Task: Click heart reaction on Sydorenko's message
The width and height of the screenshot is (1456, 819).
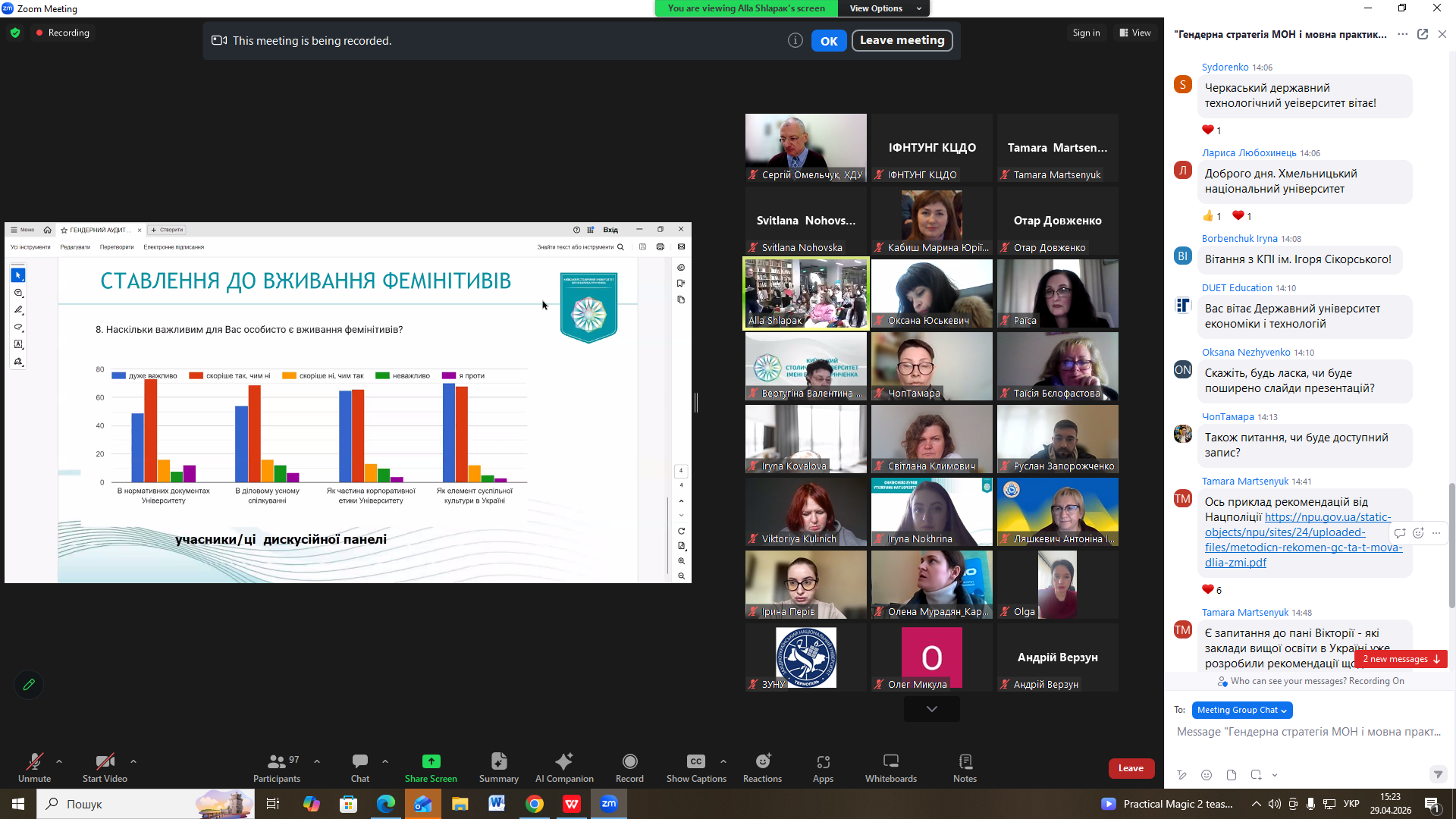Action: (1211, 130)
